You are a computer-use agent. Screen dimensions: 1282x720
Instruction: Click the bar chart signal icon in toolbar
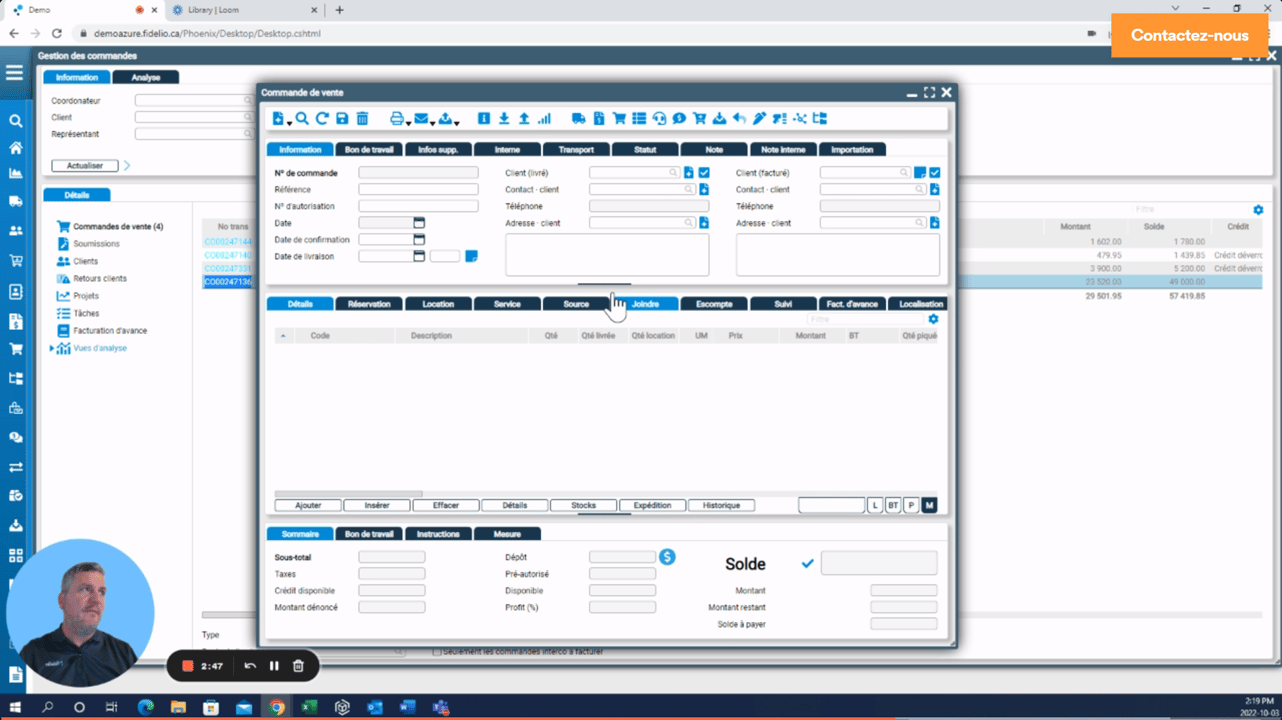(544, 118)
